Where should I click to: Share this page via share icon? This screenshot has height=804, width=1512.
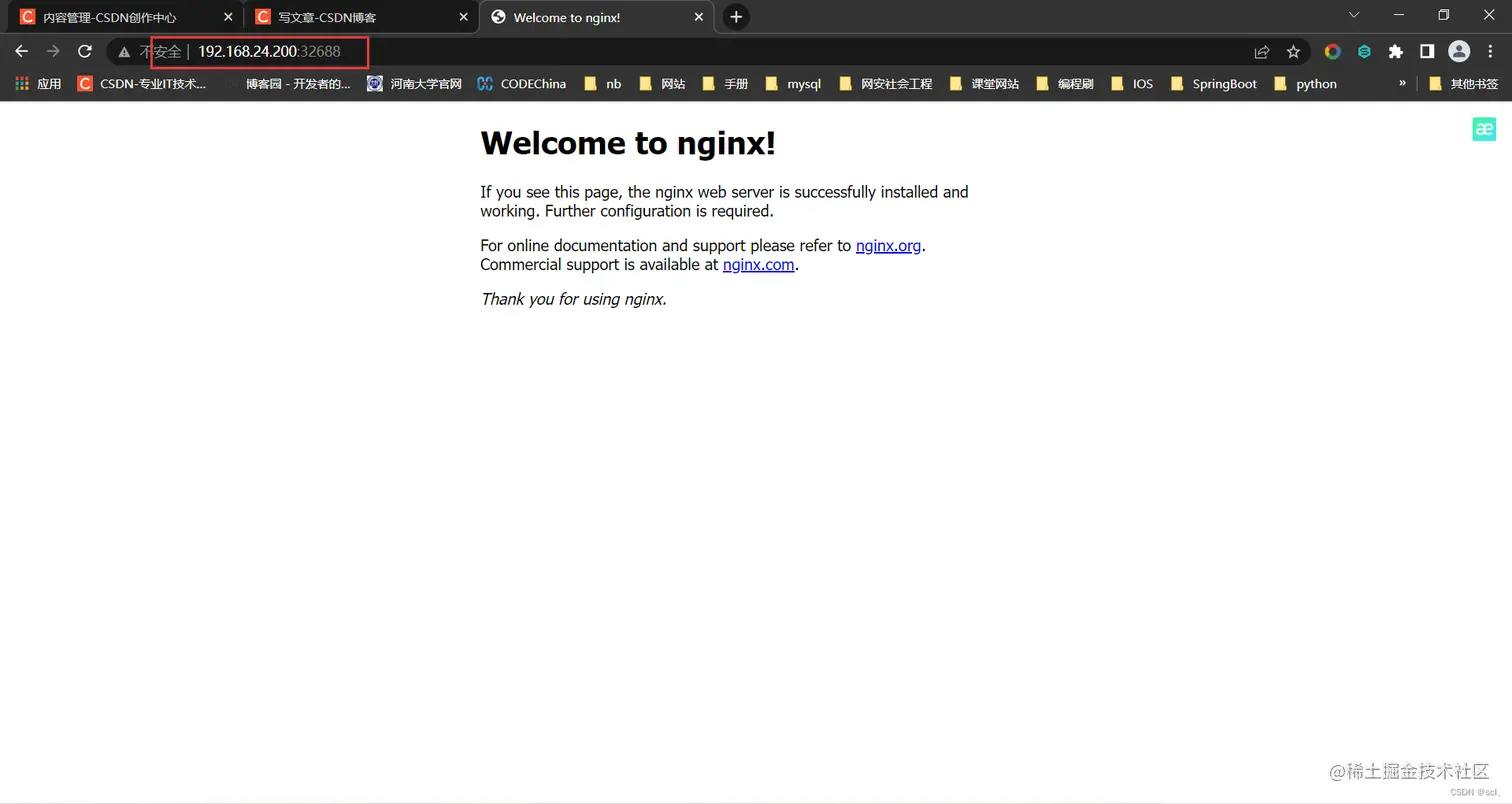pos(1262,51)
